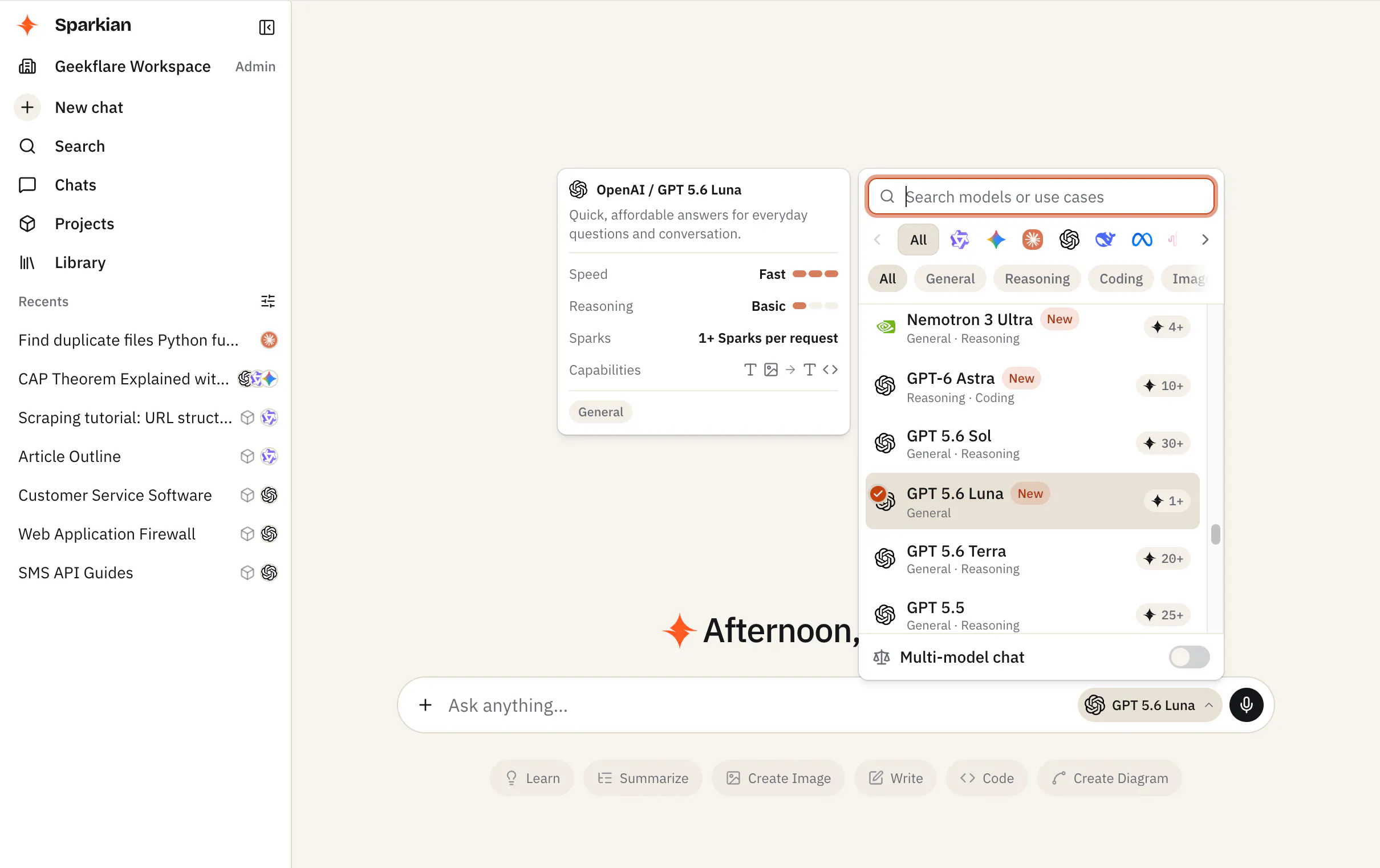Open Search from the sidebar

pyautogui.click(x=80, y=146)
